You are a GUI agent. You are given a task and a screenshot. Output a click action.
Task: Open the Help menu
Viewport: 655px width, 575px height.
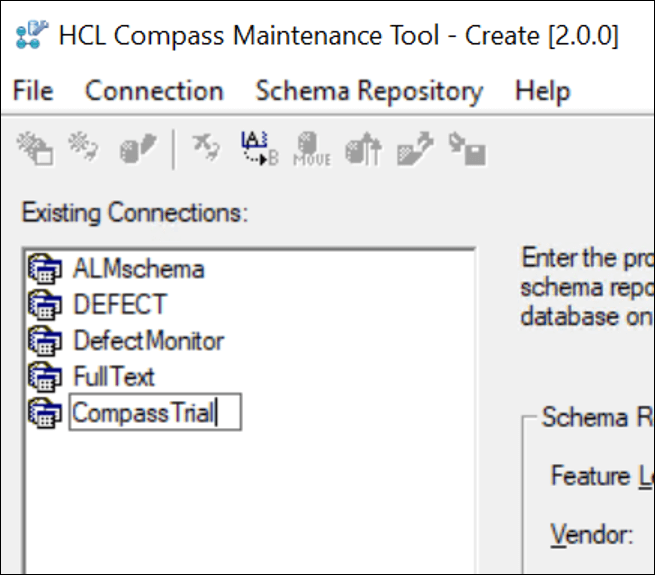point(542,92)
